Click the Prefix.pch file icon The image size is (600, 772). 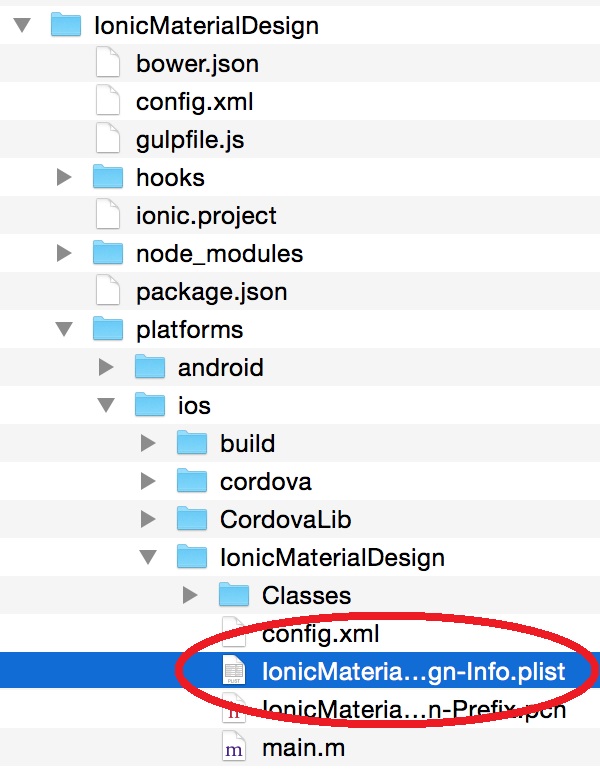click(x=233, y=709)
